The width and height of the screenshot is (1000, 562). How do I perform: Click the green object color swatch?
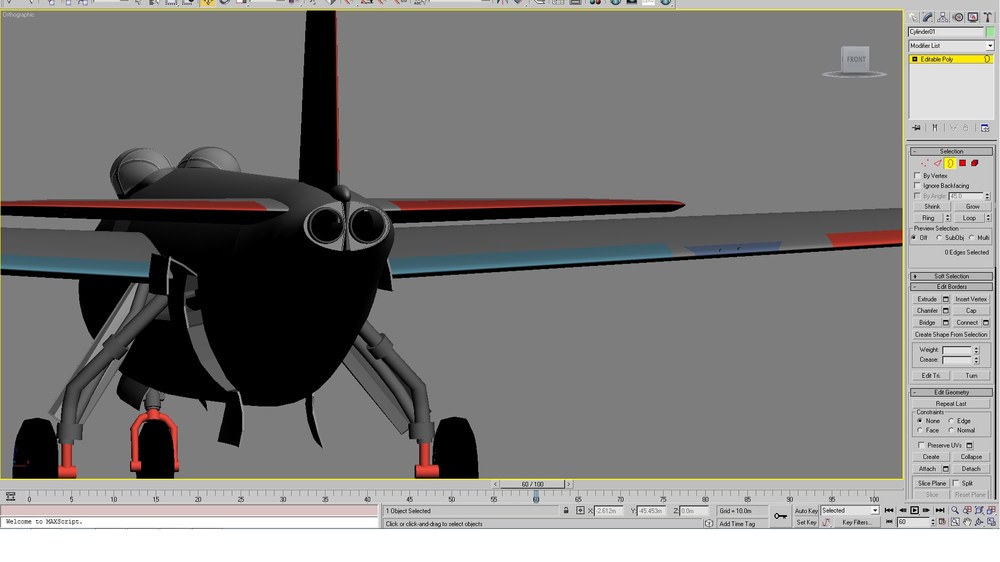[x=990, y=32]
